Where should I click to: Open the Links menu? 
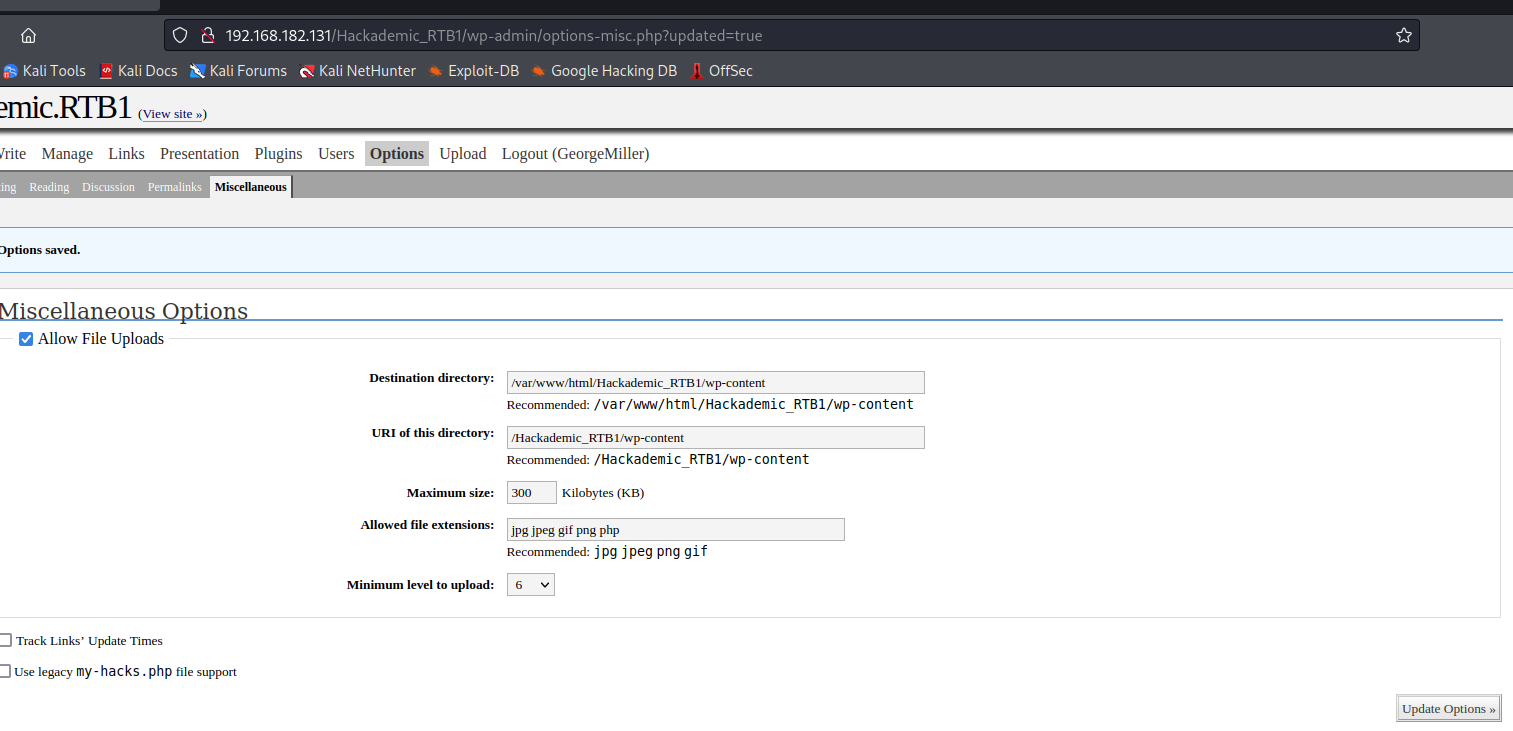pyautogui.click(x=127, y=154)
